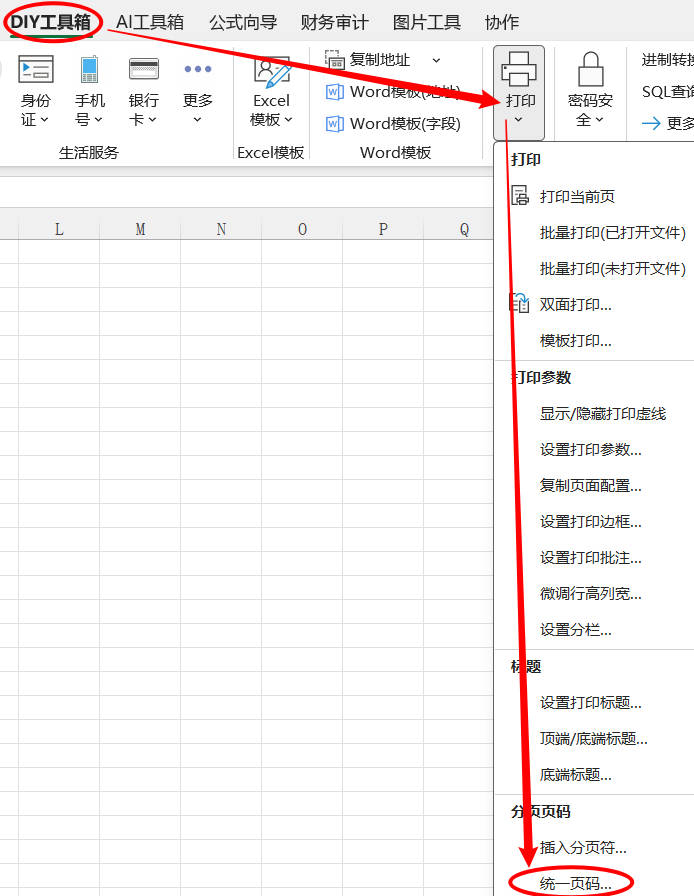Choose 双面打印 menu entry

pyautogui.click(x=575, y=304)
